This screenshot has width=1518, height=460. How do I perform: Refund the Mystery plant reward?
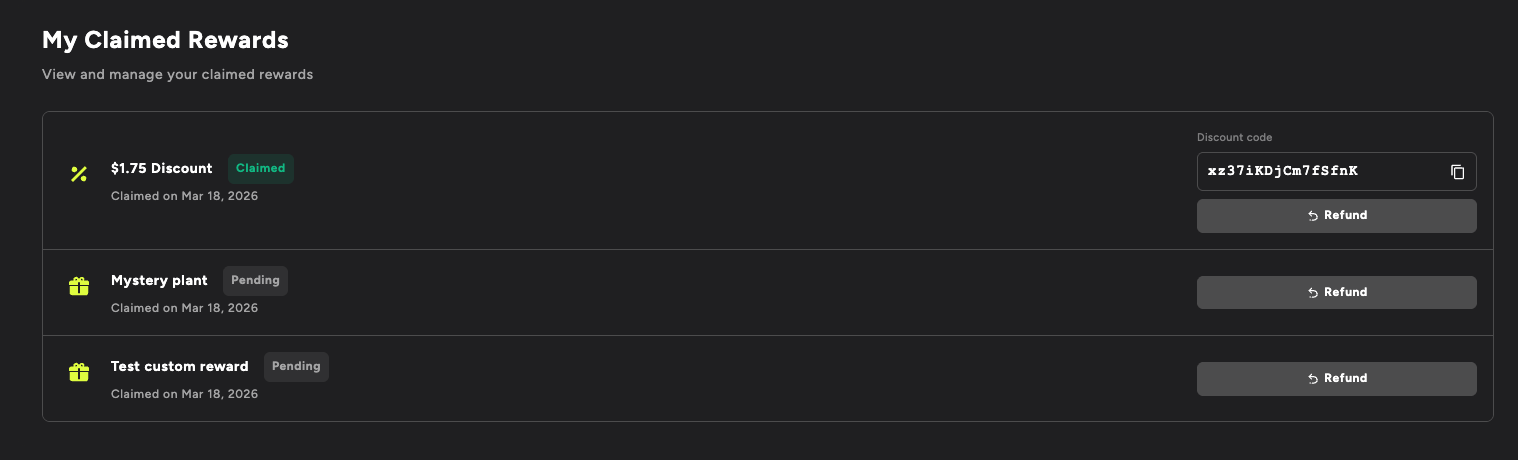(x=1336, y=292)
